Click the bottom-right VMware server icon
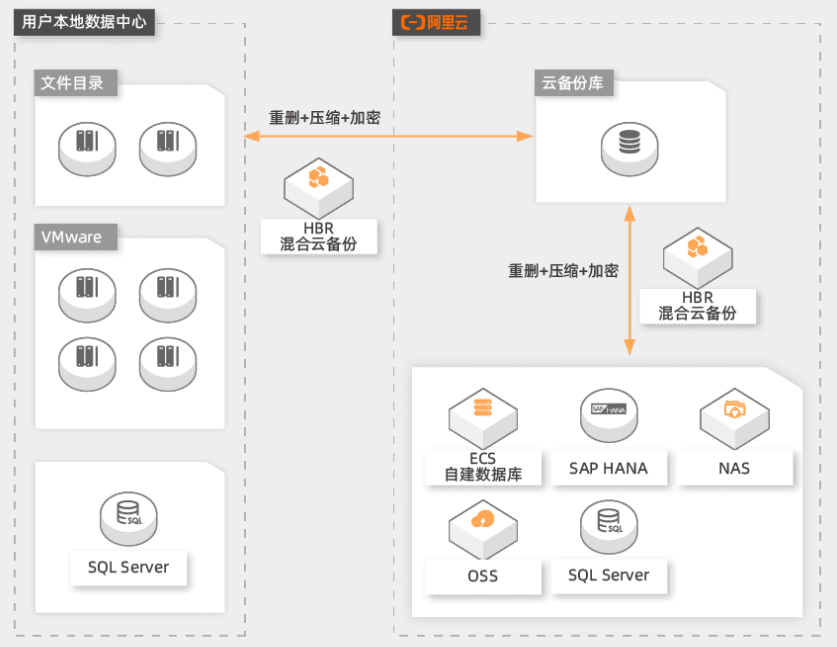The image size is (837, 647). click(168, 364)
